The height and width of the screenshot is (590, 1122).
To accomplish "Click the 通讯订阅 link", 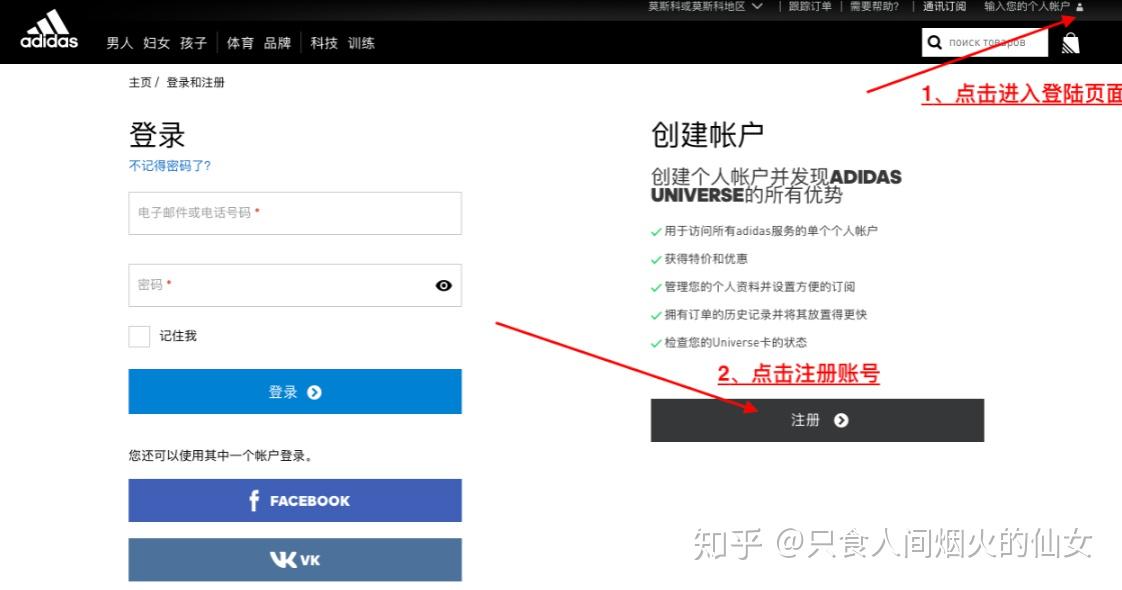I will 945,6.
